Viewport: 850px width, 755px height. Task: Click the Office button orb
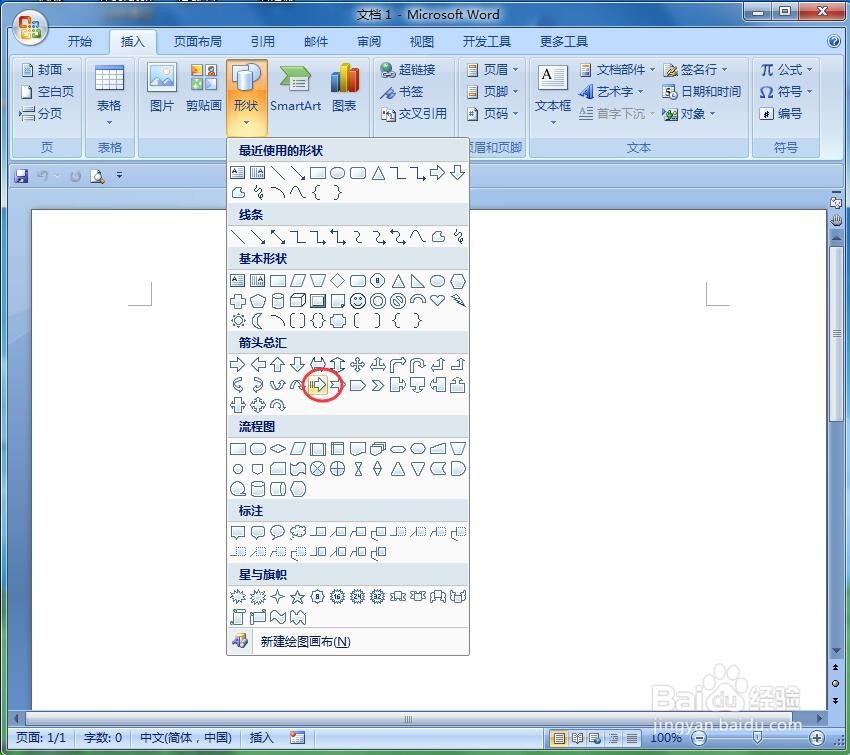tap(29, 27)
